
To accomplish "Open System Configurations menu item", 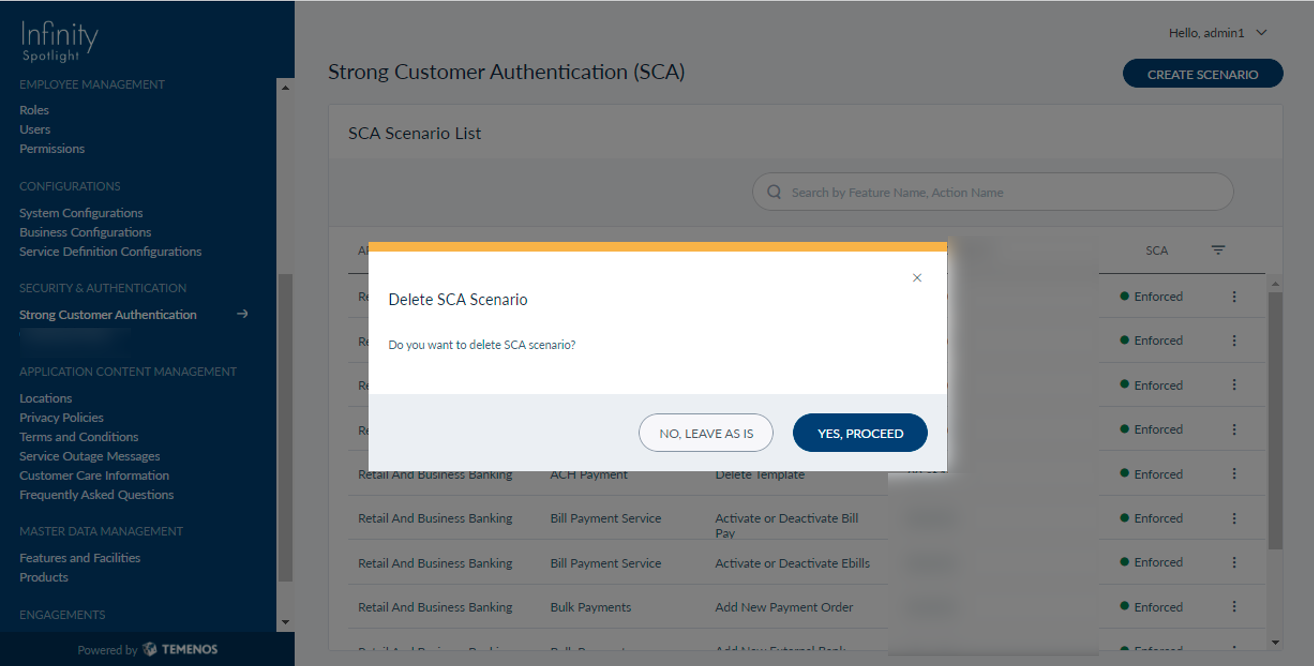I will [x=81, y=213].
